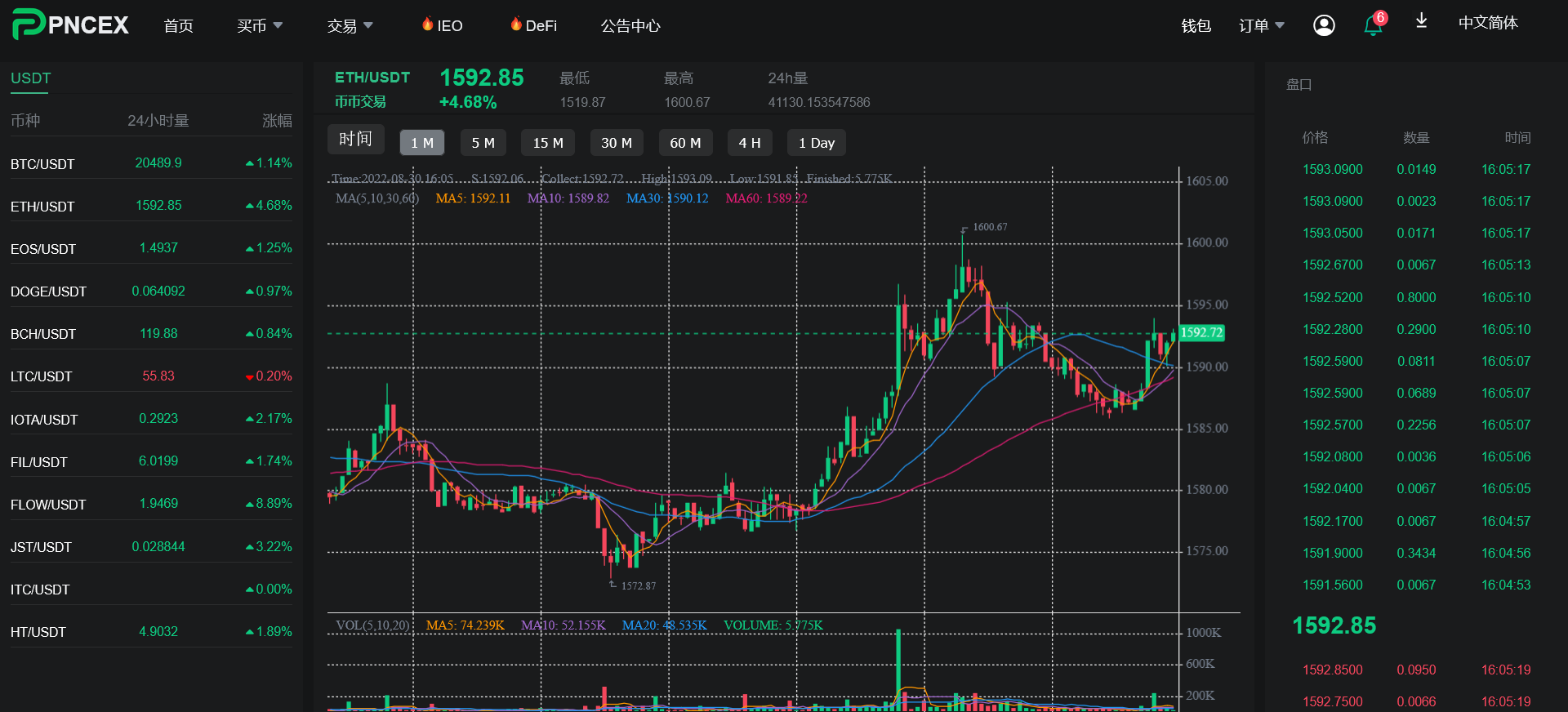Image resolution: width=1568 pixels, height=712 pixels.
Task: Click the red notification badge showing 6
Action: tap(1380, 17)
